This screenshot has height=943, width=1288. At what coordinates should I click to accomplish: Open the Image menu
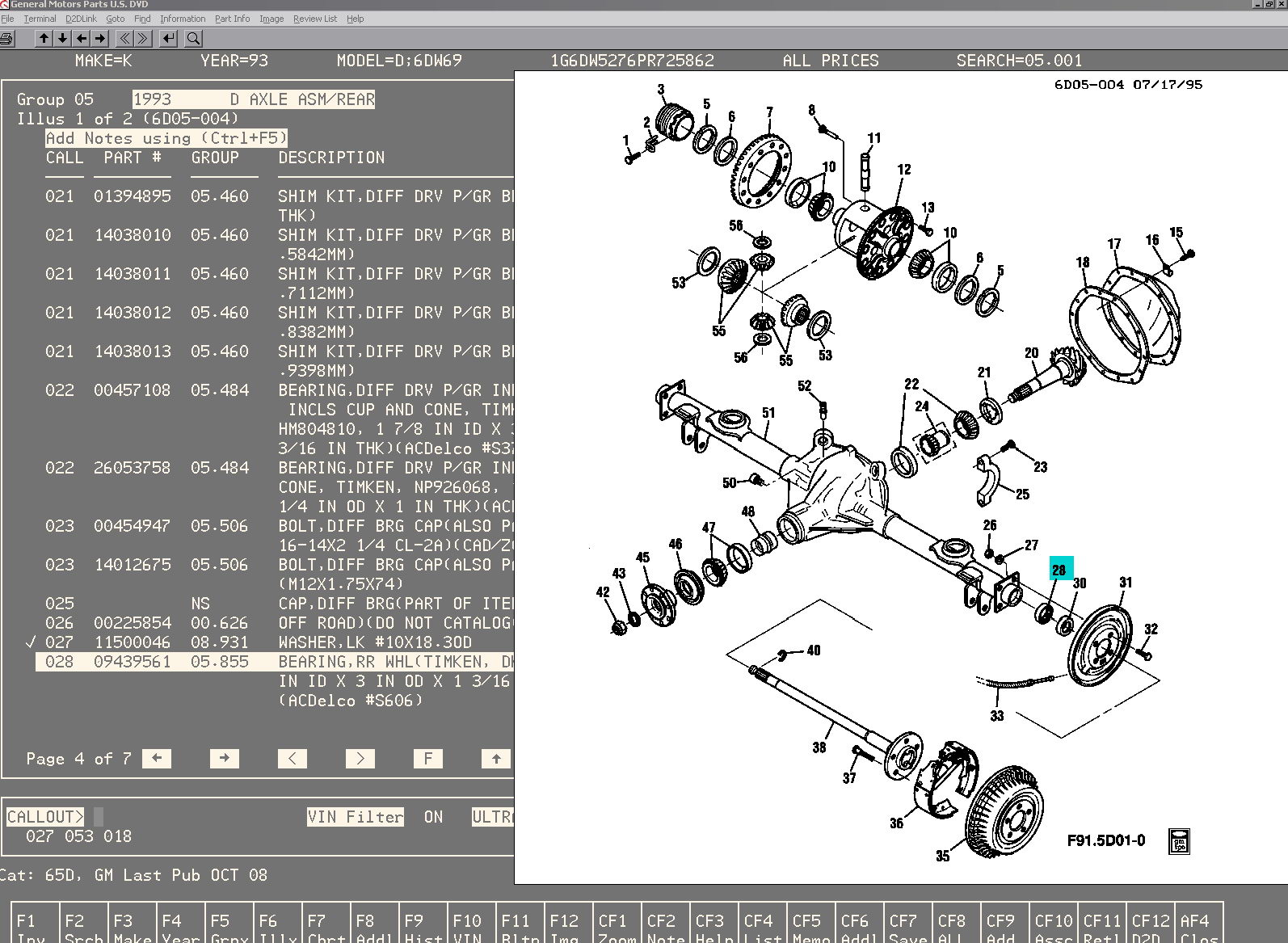point(271,19)
